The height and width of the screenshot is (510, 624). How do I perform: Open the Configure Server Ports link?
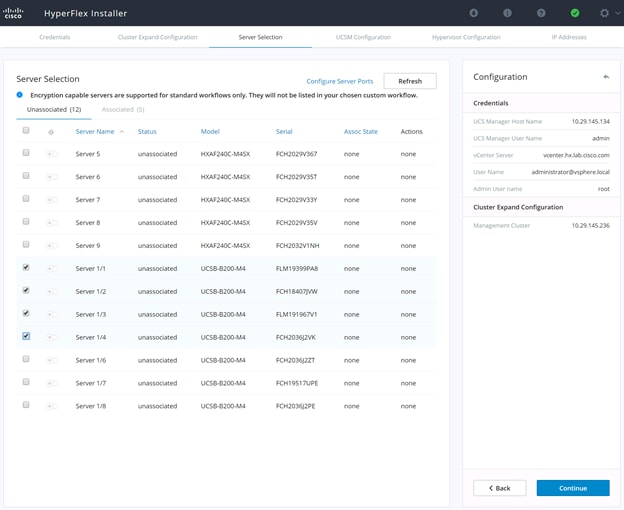(x=340, y=81)
